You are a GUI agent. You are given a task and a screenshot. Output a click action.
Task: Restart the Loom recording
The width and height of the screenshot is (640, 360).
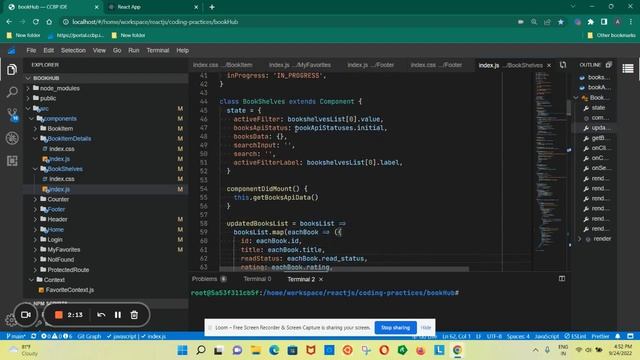click(101, 315)
